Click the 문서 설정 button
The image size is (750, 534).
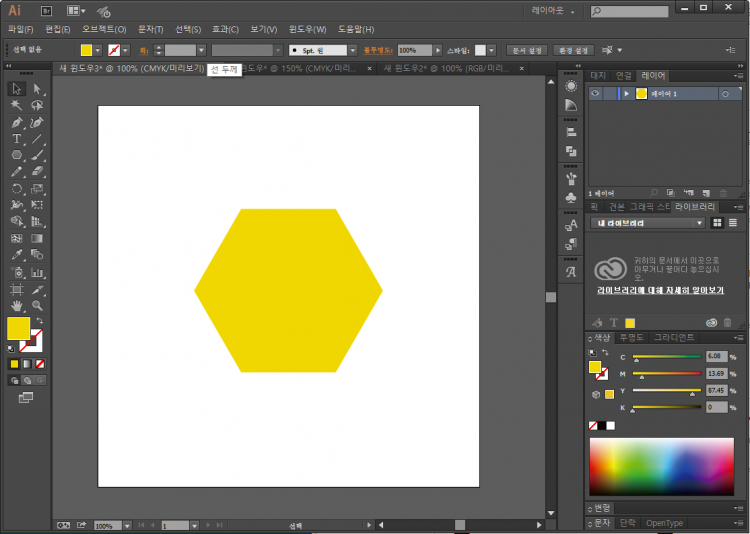point(527,50)
